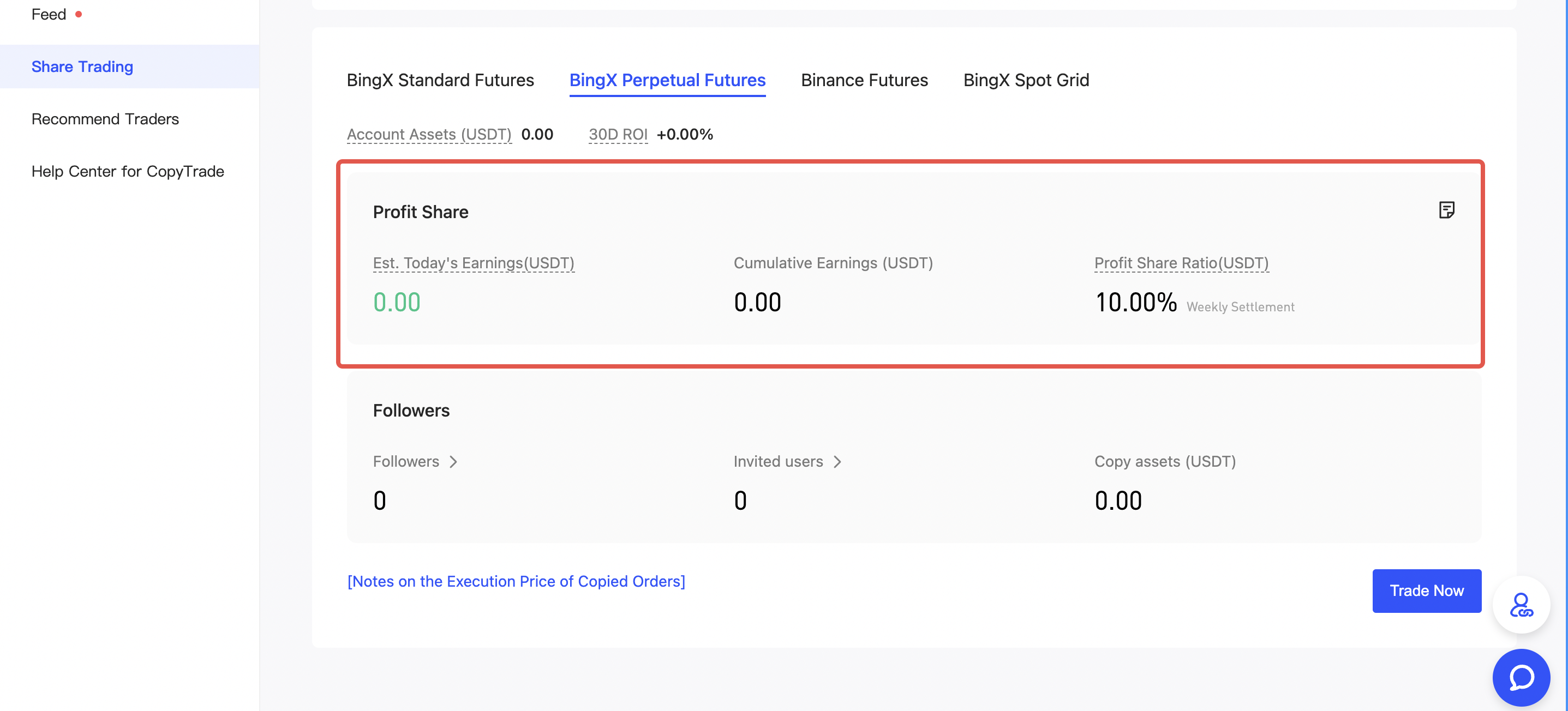Image resolution: width=1568 pixels, height=711 pixels.
Task: Open Help Center for CopyTrade
Action: (128, 171)
